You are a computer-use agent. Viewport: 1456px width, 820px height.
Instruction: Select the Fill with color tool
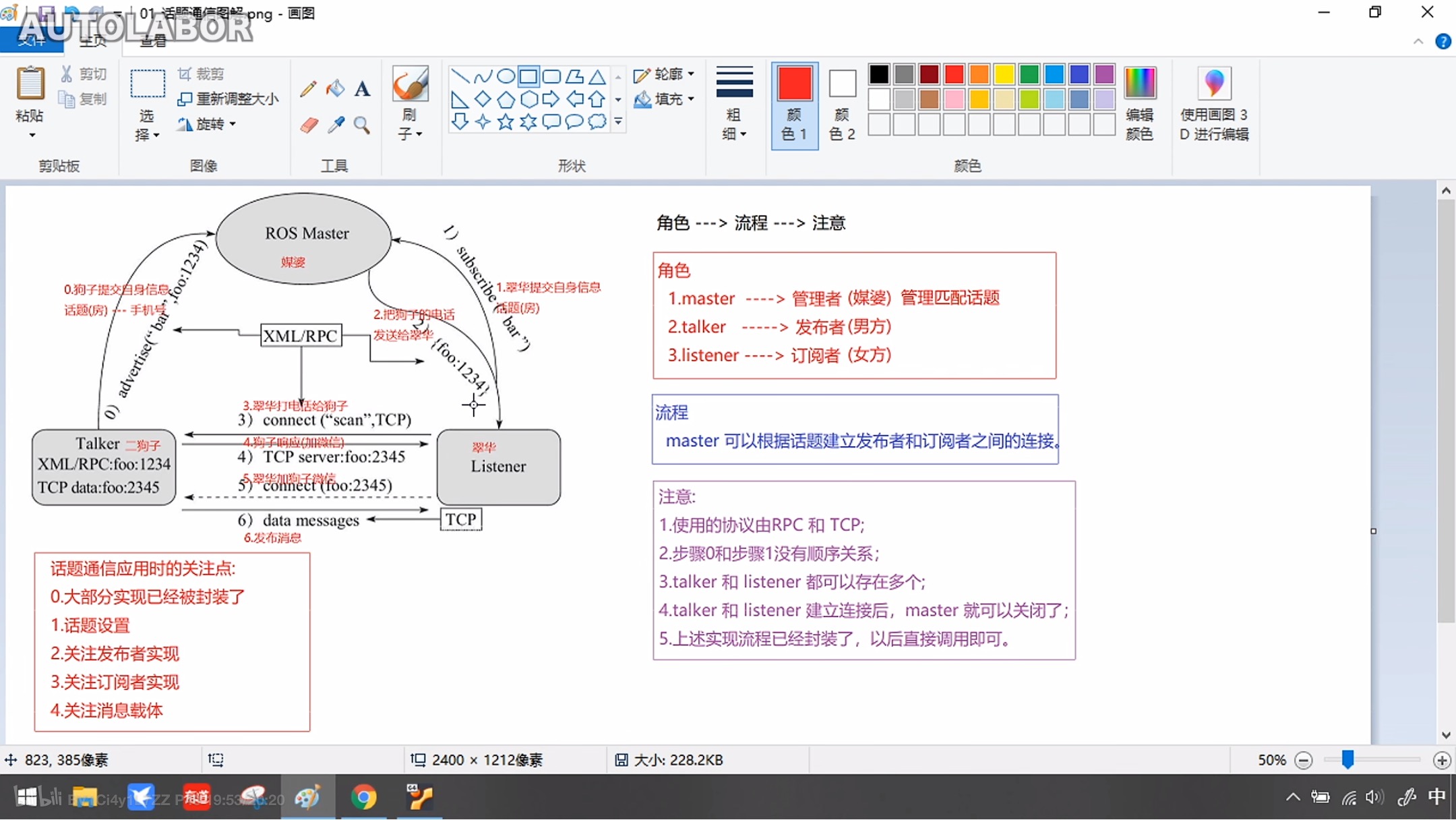tap(335, 88)
